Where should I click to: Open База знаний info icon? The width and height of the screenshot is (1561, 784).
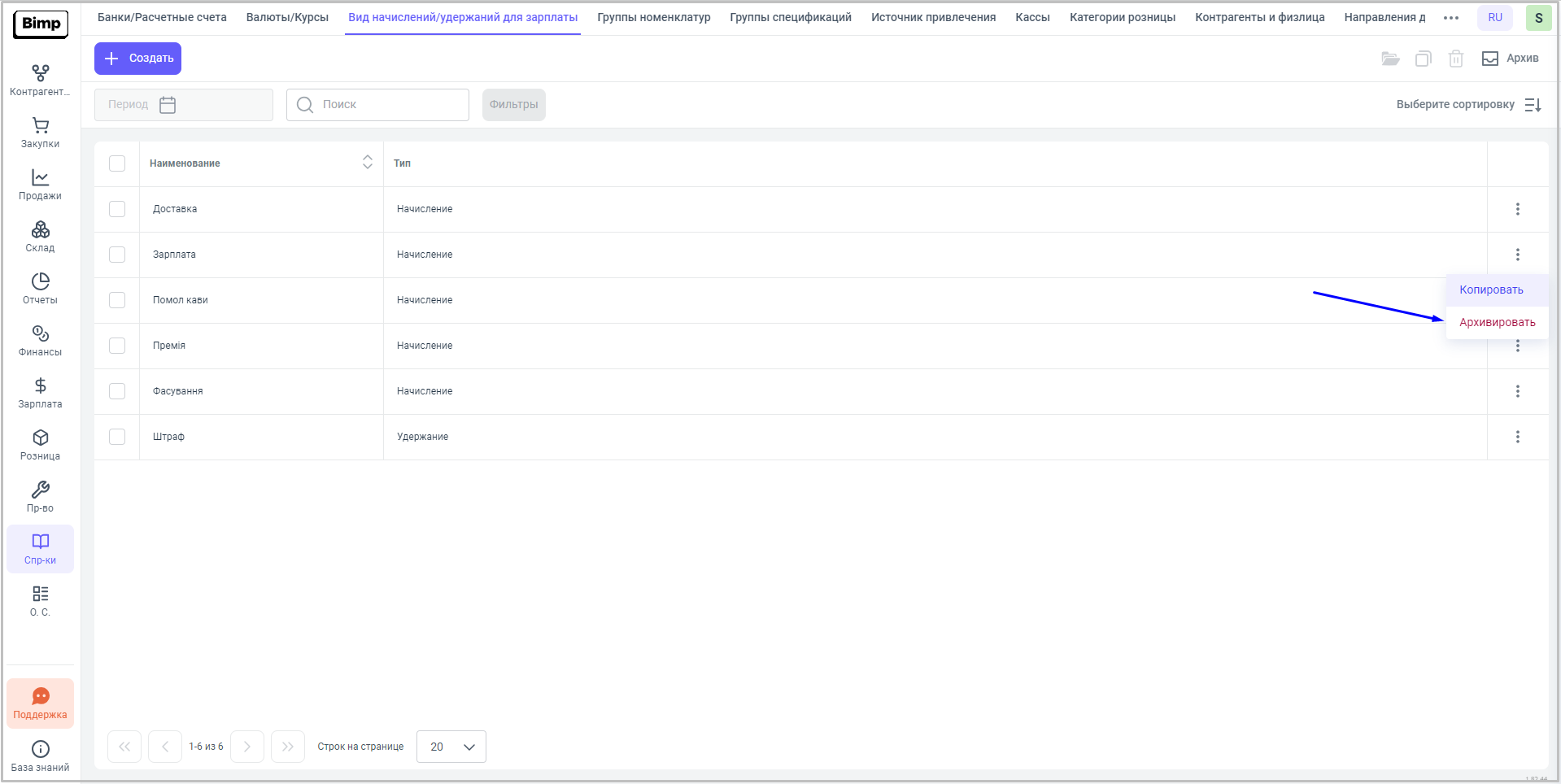pos(40,756)
